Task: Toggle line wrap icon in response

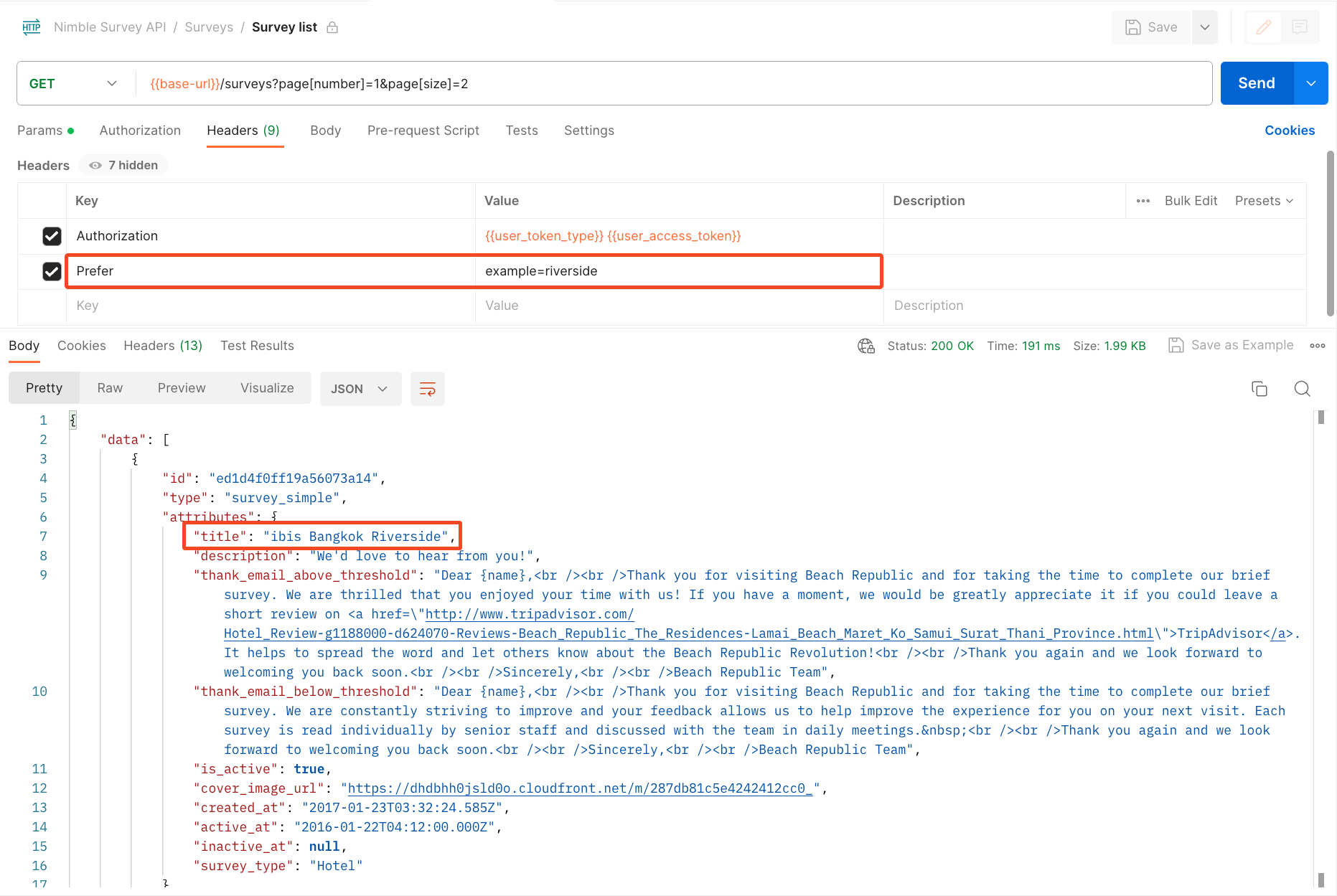Action: 427,389
